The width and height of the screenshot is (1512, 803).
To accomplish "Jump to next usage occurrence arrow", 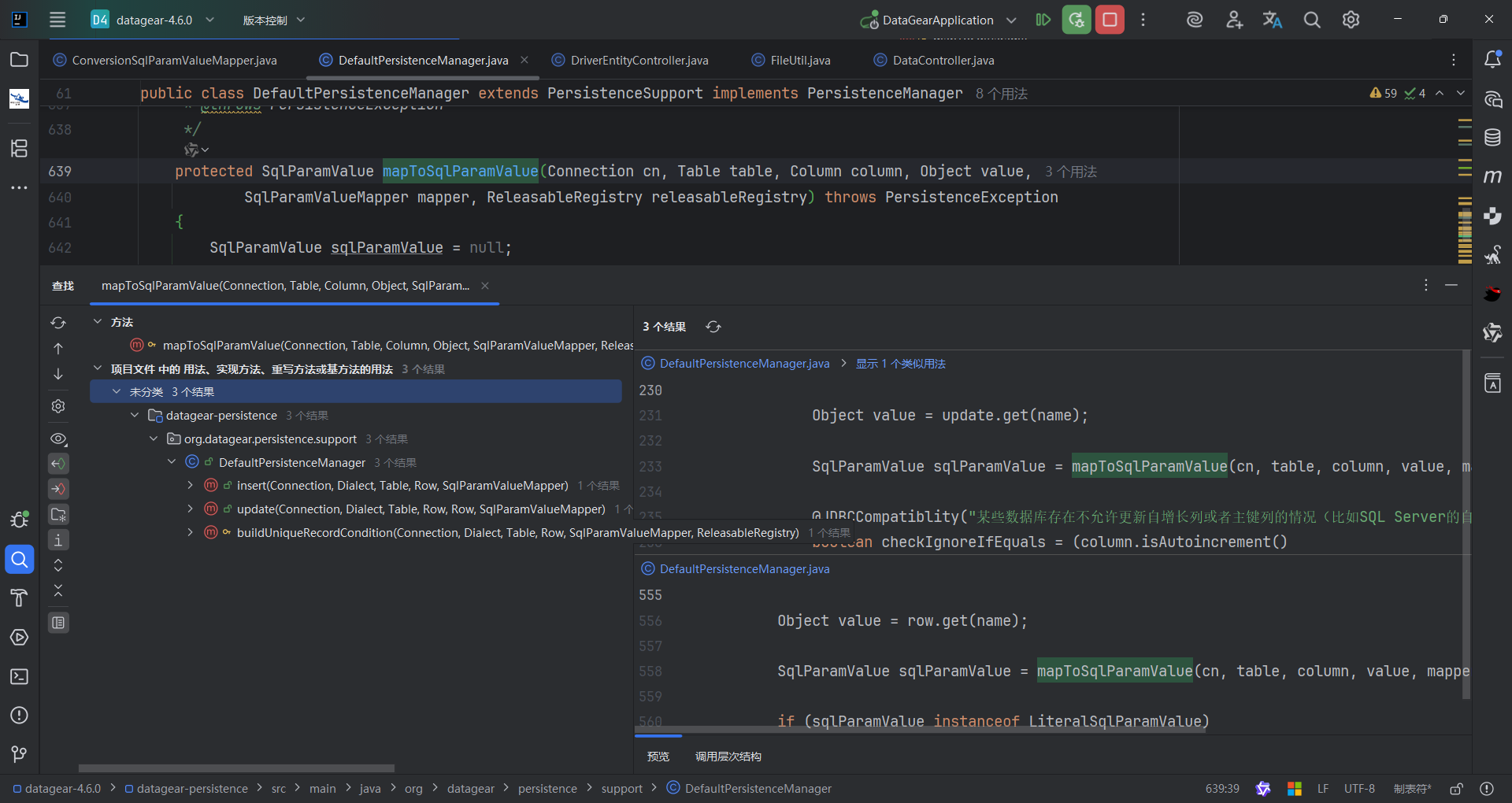I will click(x=58, y=374).
